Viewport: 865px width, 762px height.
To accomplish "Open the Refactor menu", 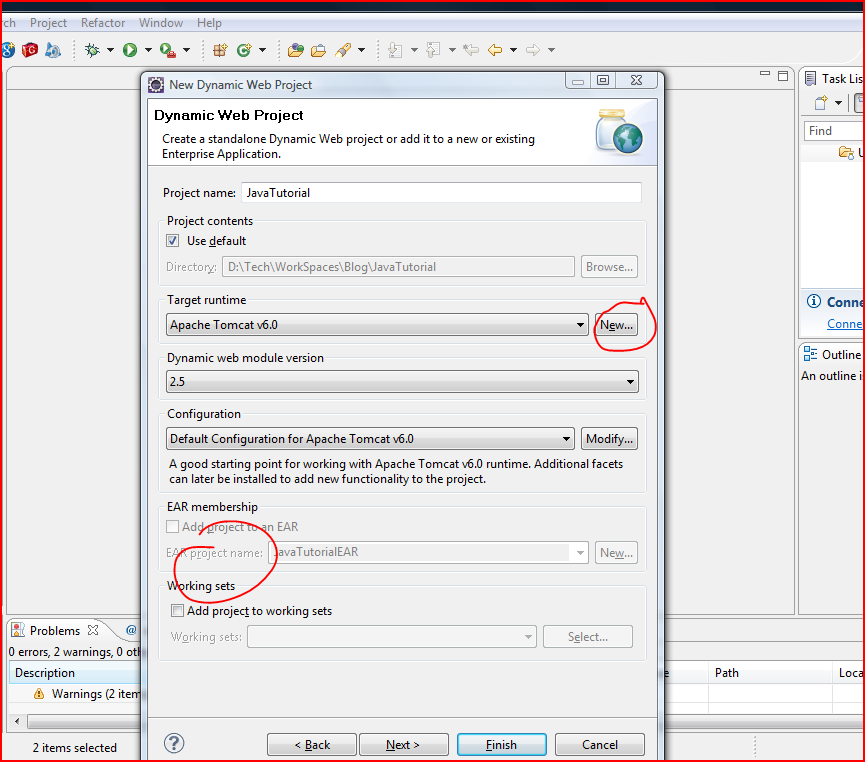I will click(x=103, y=23).
